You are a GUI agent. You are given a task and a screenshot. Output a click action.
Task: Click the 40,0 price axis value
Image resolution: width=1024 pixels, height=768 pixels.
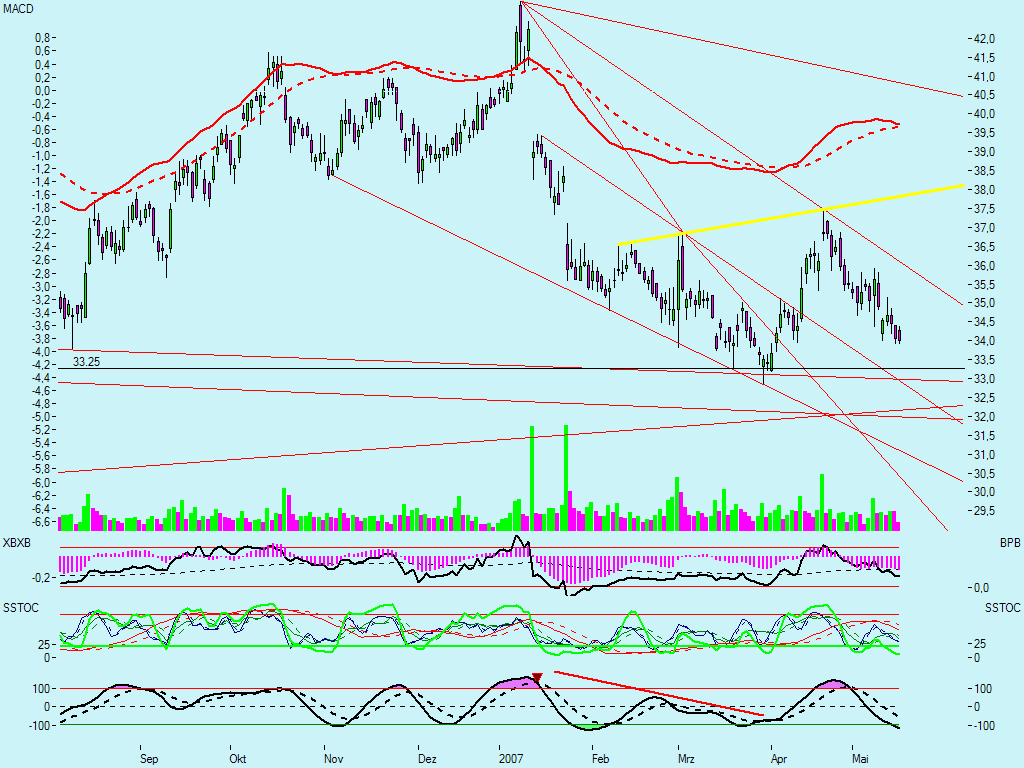click(984, 114)
